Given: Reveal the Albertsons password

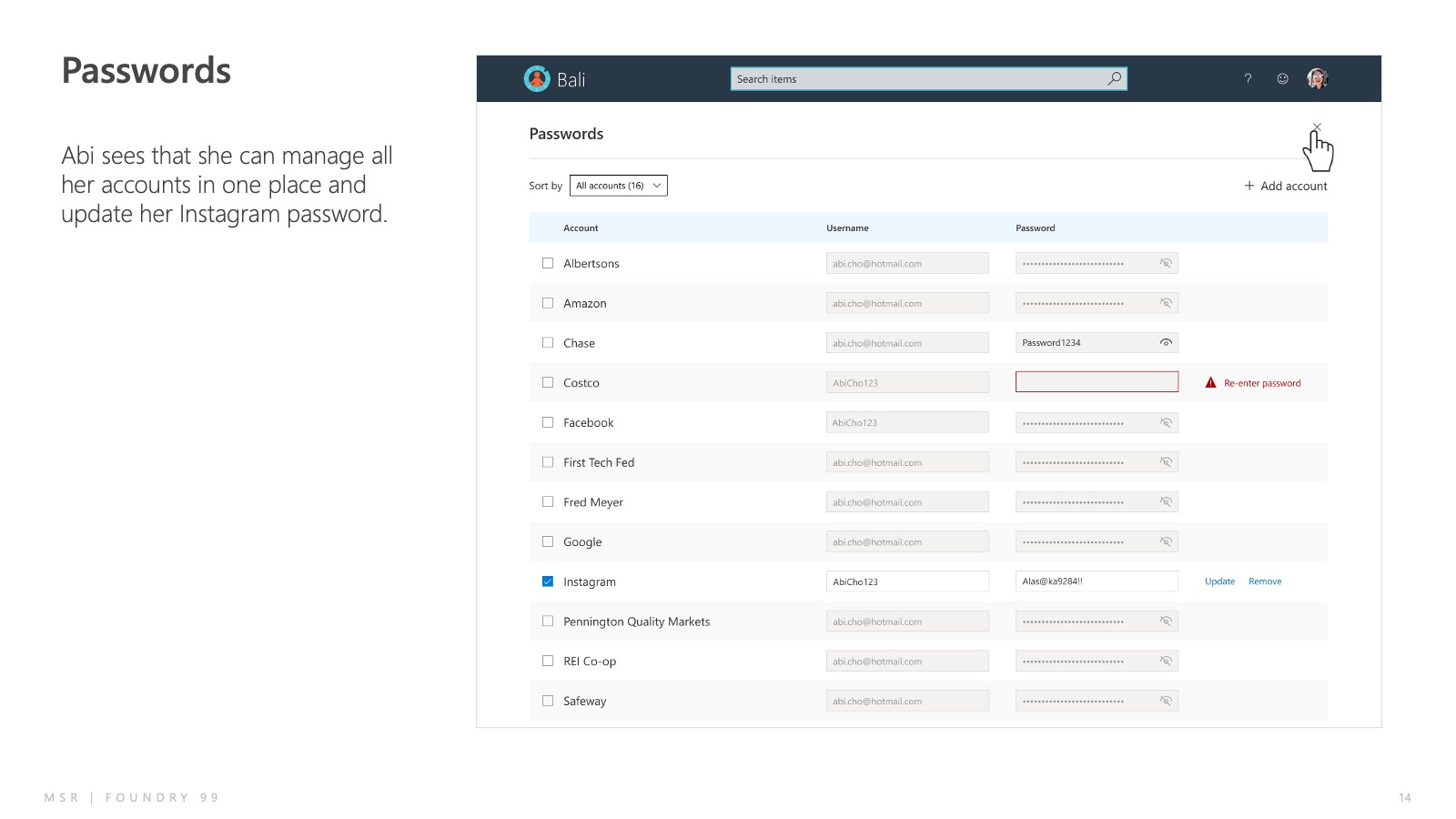Looking at the screenshot, I should point(1166,264).
